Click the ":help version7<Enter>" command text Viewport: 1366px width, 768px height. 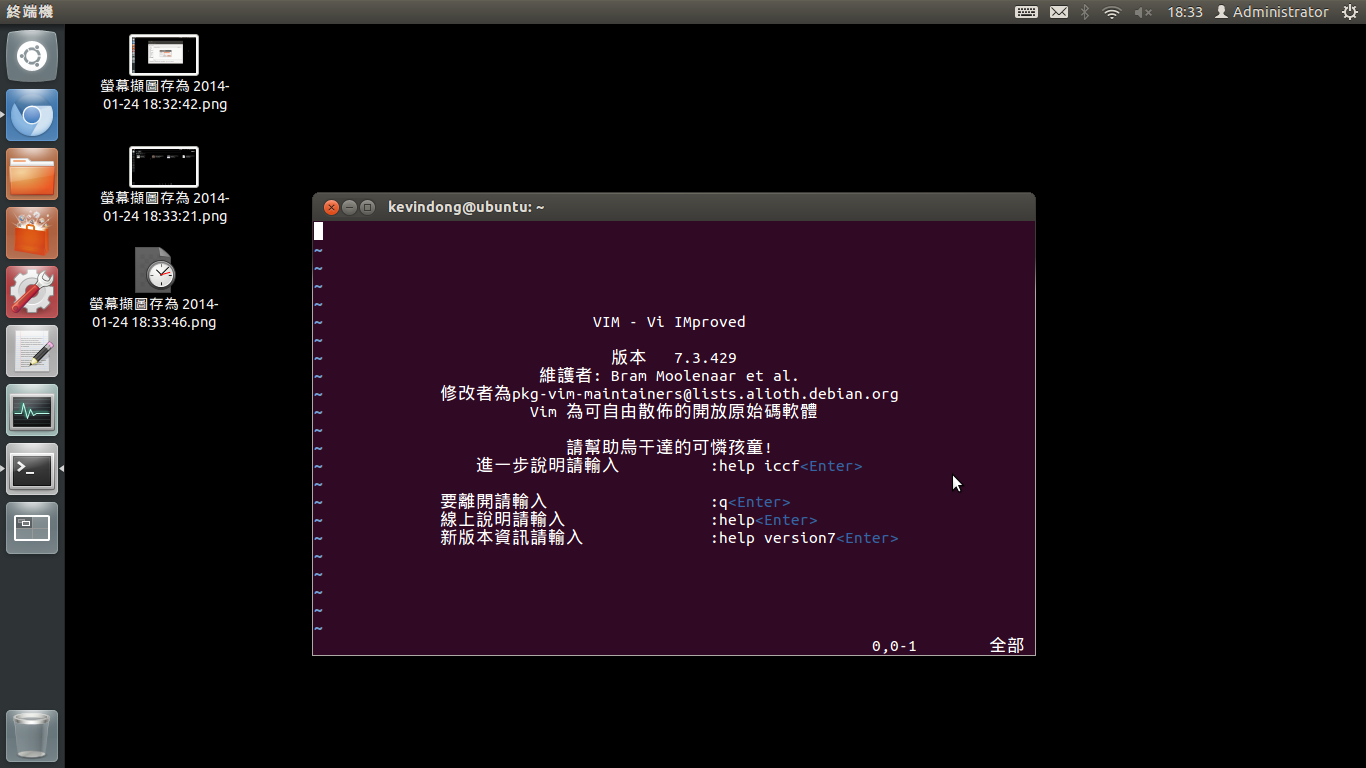tap(804, 538)
